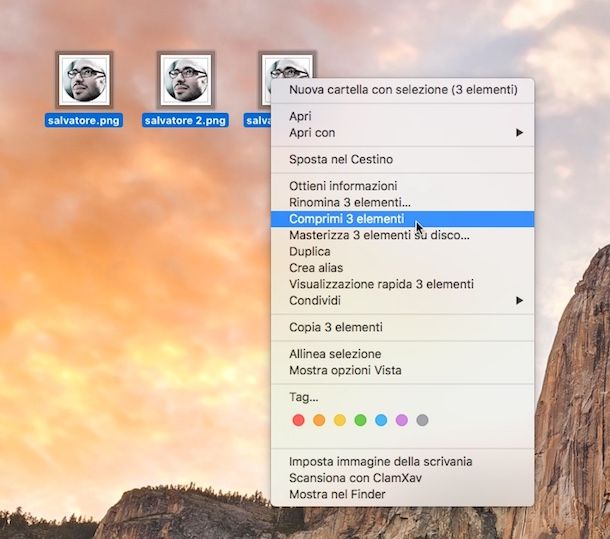Apply the green tag color
Image resolution: width=610 pixels, height=539 pixels.
pyautogui.click(x=360, y=420)
